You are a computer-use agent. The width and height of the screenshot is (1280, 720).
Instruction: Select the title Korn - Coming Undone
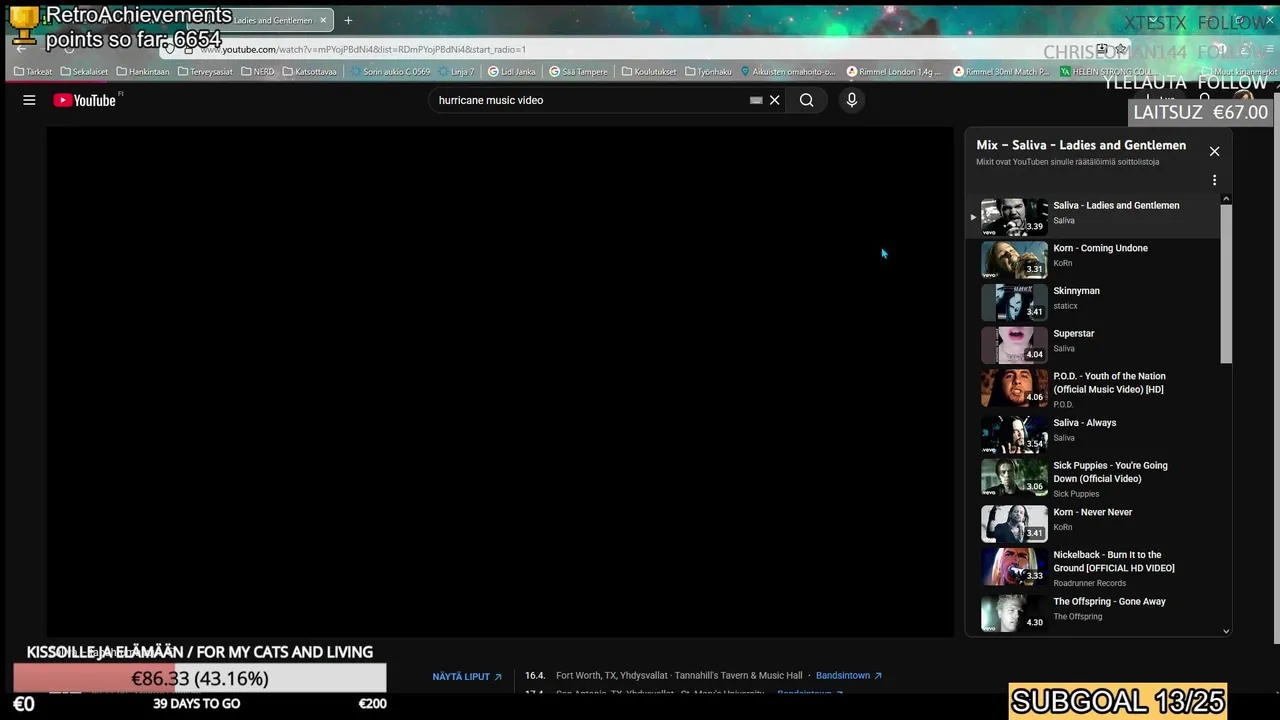[x=1100, y=248]
